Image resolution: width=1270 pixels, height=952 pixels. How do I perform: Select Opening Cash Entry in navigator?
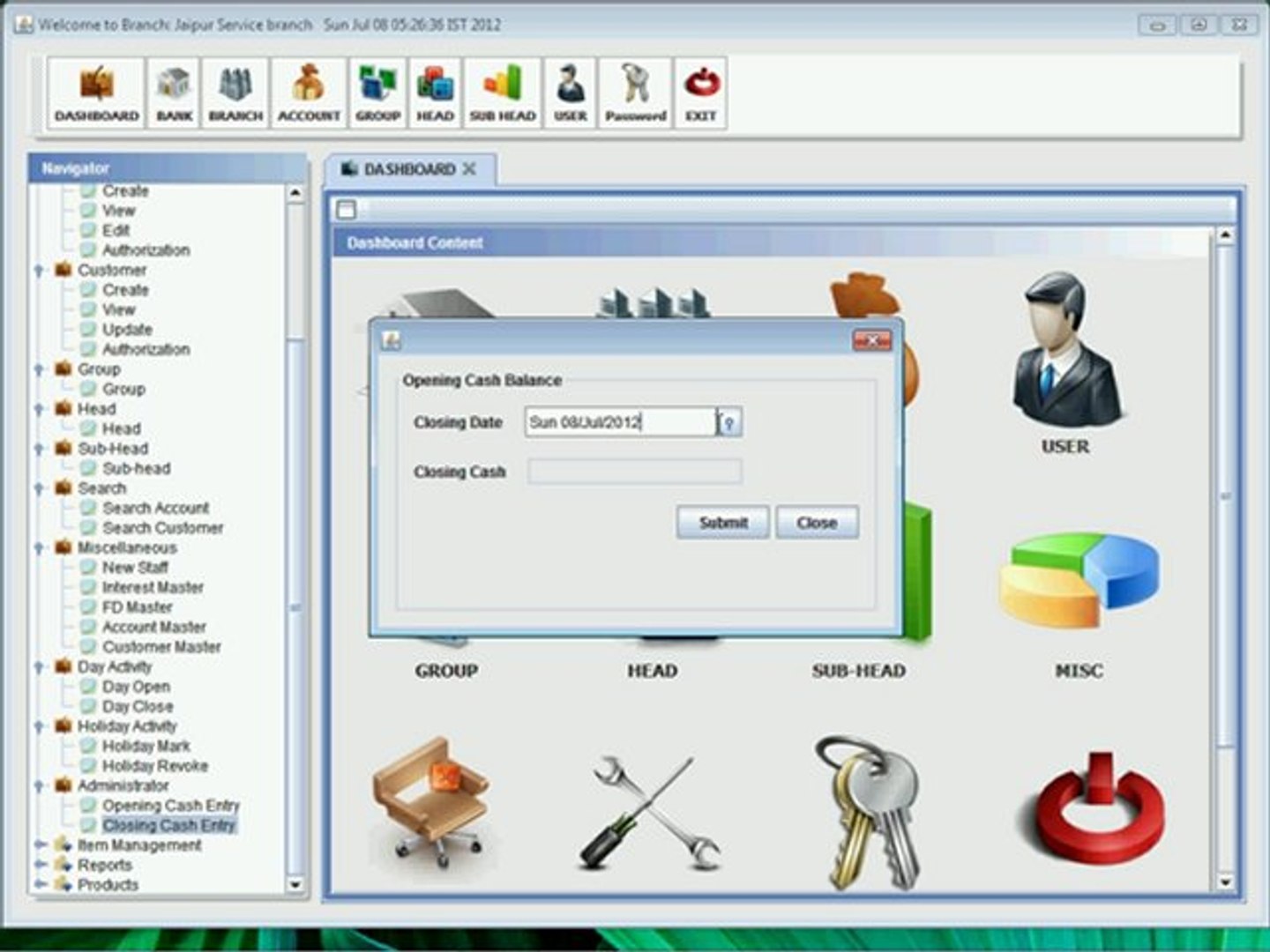[x=170, y=806]
